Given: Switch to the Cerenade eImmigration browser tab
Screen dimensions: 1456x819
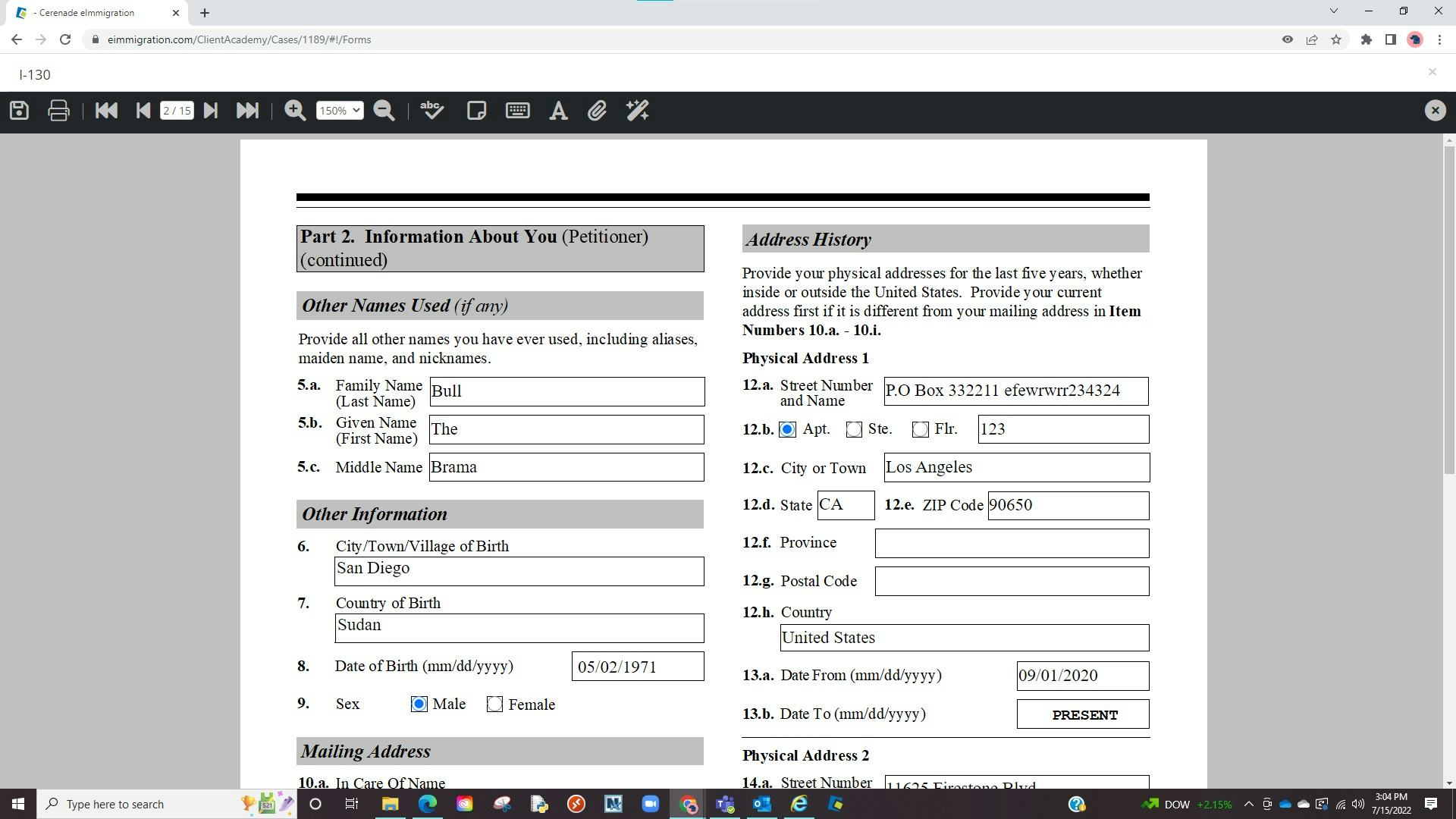Looking at the screenshot, I should click(x=83, y=12).
